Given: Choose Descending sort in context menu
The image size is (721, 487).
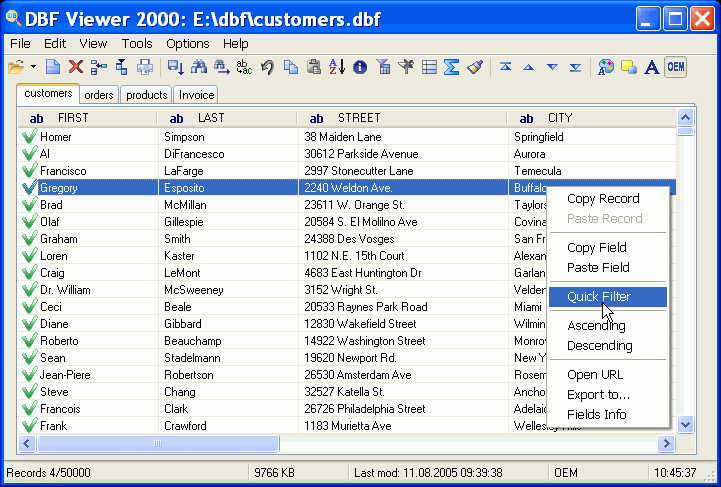Looking at the screenshot, I should [607, 346].
